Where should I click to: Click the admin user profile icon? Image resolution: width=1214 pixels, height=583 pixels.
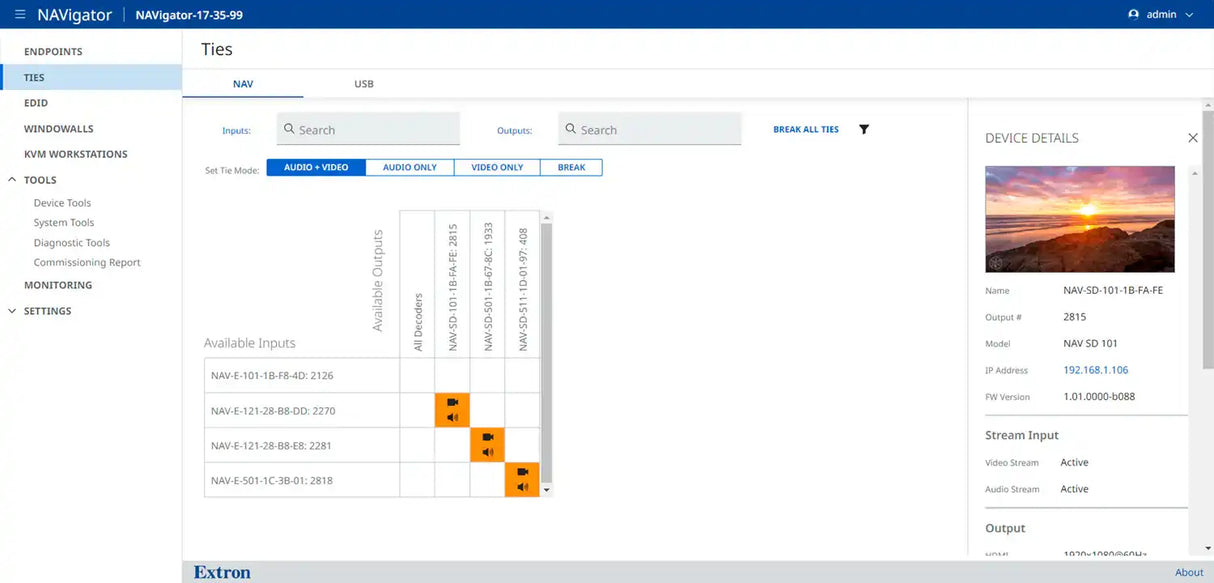point(1133,14)
